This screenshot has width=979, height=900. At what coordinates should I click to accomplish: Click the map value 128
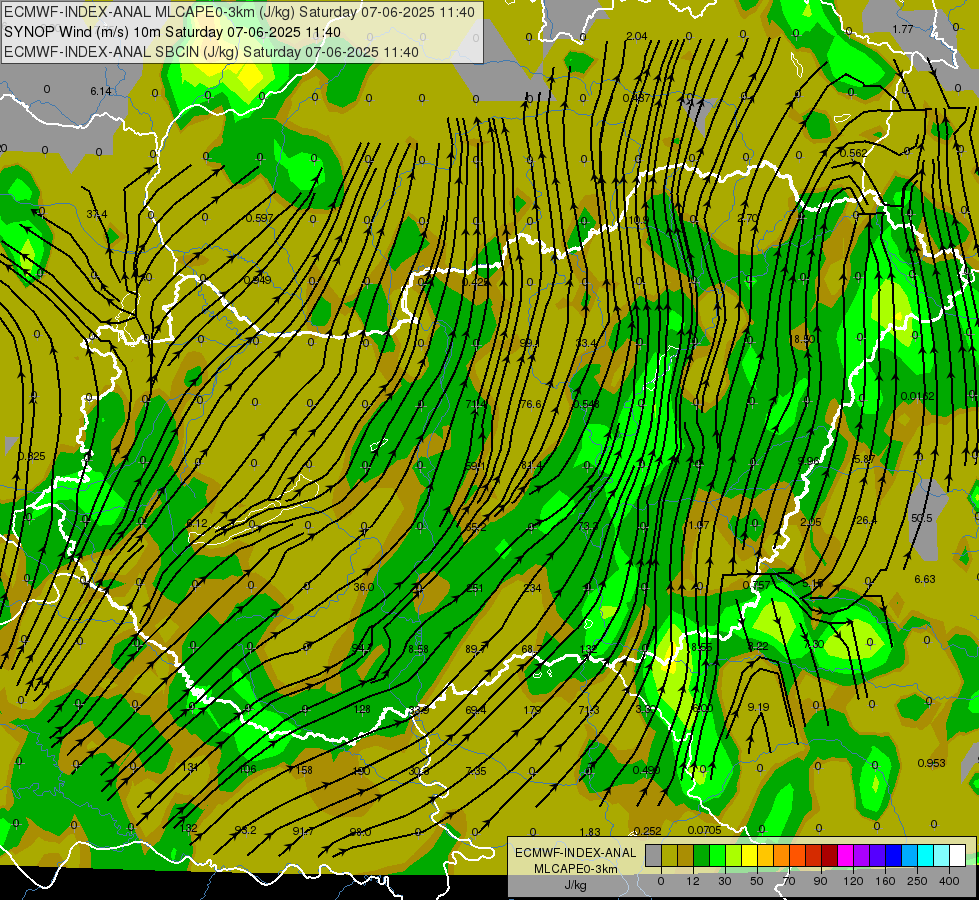click(362, 709)
